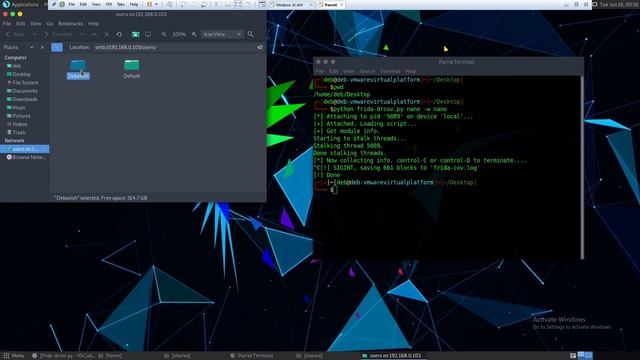The width and height of the screenshot is (640, 360).
Task: Toggle the location path edit button
Action: coord(57,47)
